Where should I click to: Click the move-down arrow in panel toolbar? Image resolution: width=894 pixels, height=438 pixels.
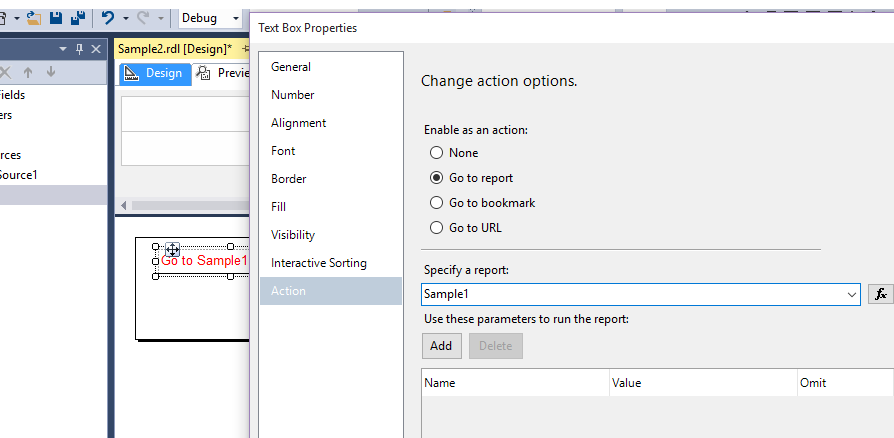[x=51, y=72]
